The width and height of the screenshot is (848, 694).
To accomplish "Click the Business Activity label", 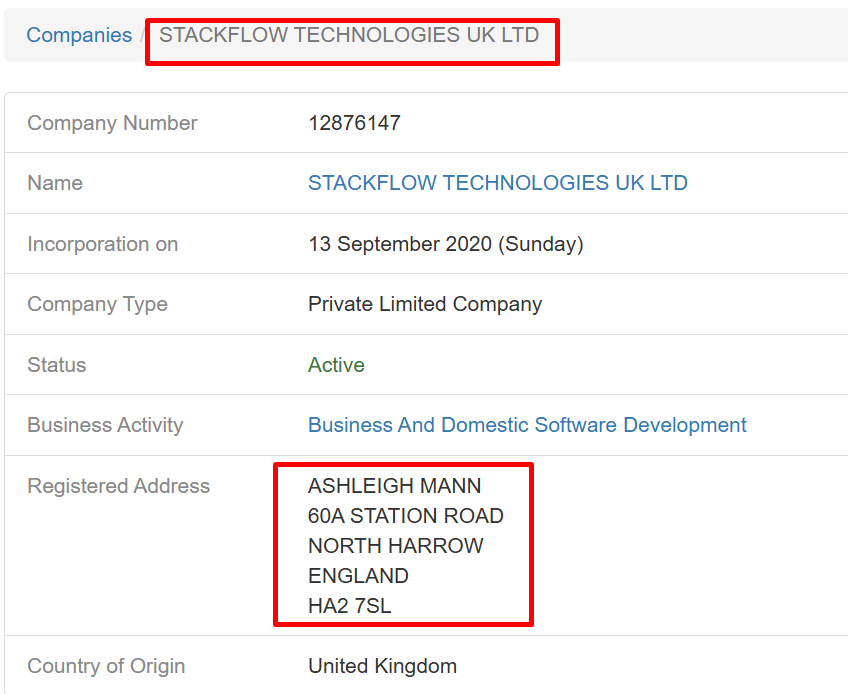I will coord(105,425).
